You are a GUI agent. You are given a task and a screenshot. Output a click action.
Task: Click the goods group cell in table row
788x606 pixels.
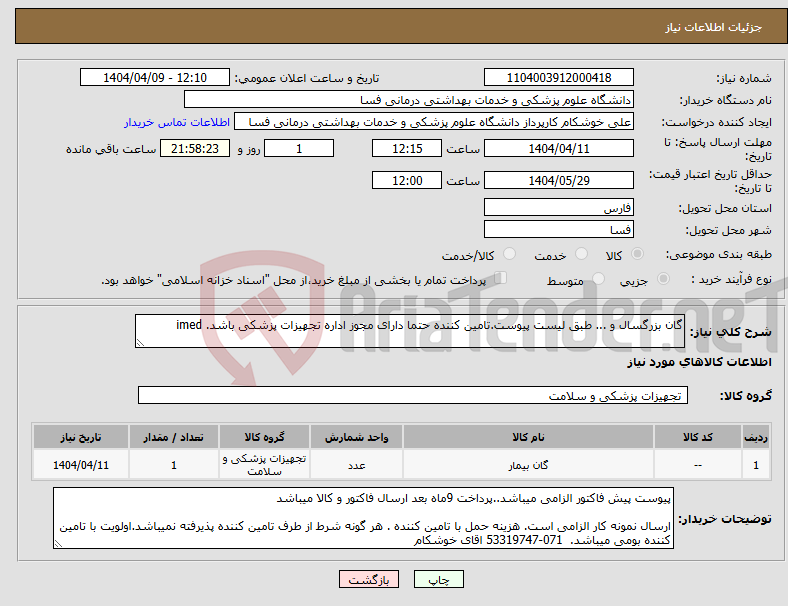pos(264,465)
